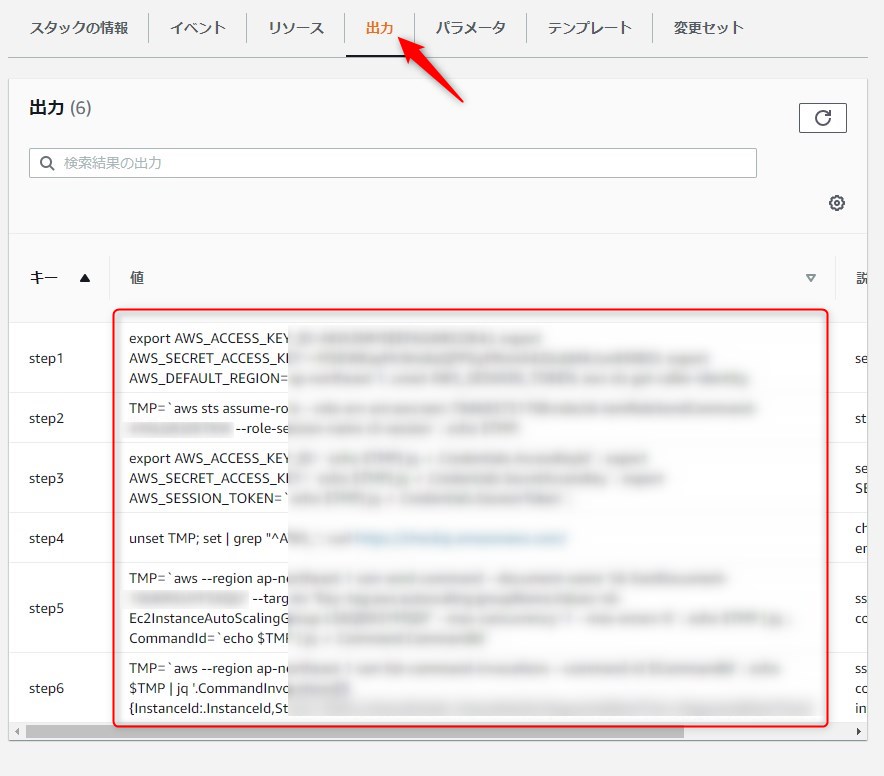The width and height of the screenshot is (884, 776).
Task: Click the 値 column header
Action: (x=138, y=277)
